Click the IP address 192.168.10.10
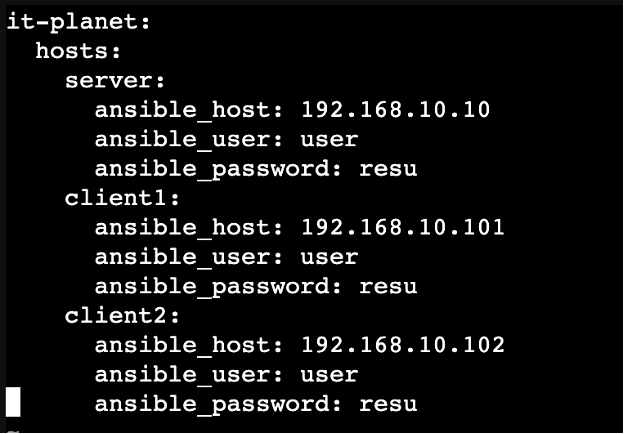Image resolution: width=624 pixels, height=434 pixels. tap(395, 109)
